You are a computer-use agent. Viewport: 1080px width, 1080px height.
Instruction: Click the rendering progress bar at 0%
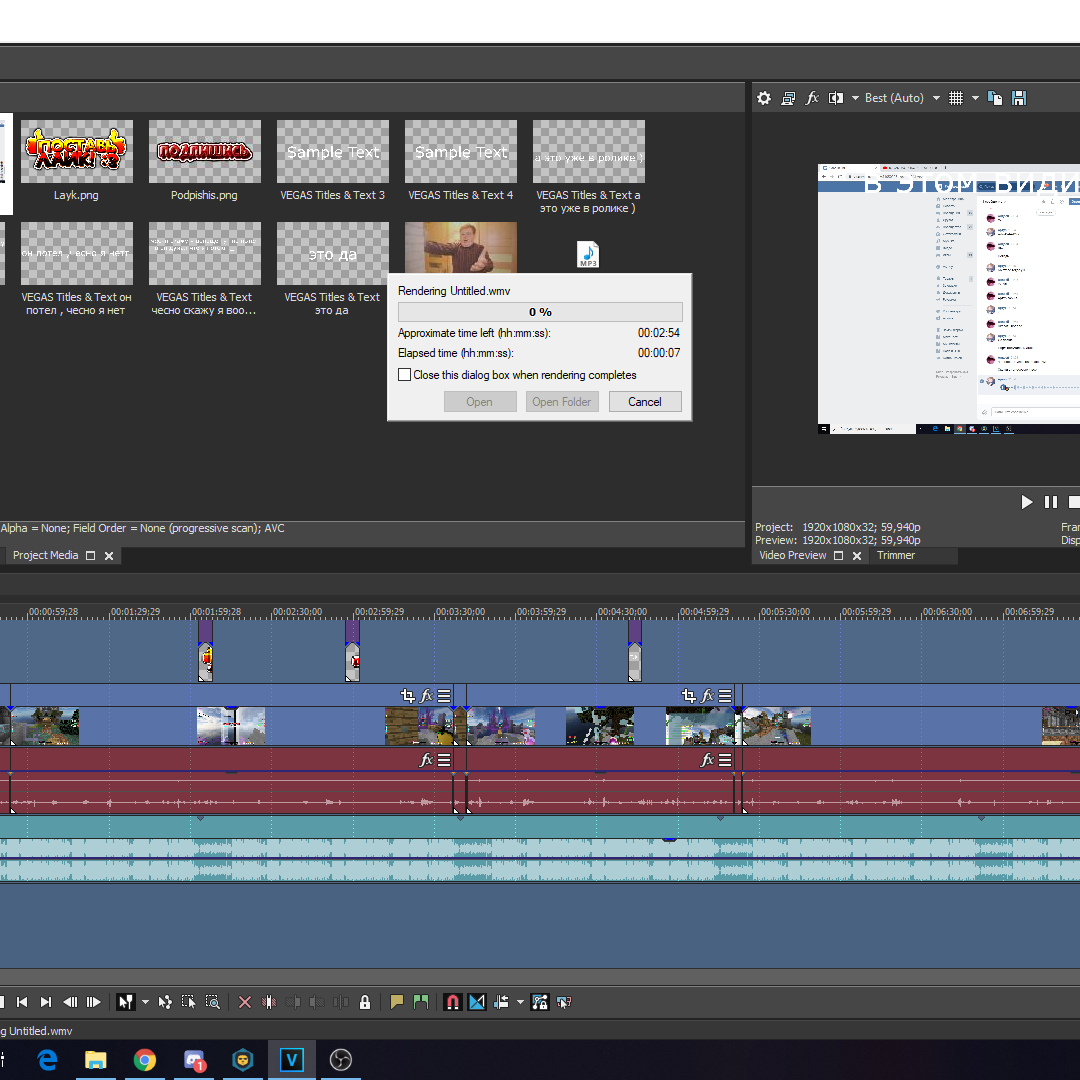click(x=540, y=312)
